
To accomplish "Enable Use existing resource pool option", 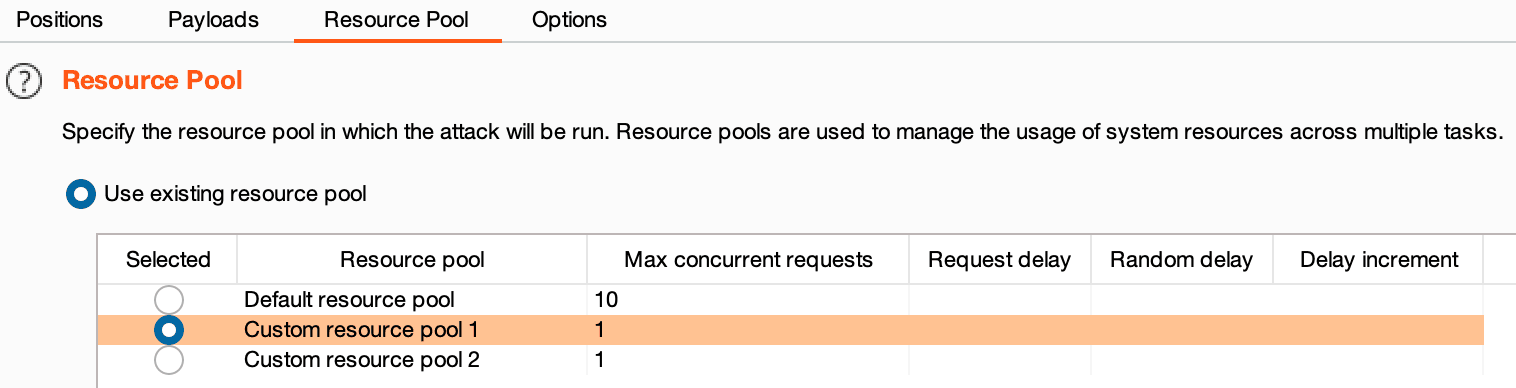I will pyautogui.click(x=81, y=194).
